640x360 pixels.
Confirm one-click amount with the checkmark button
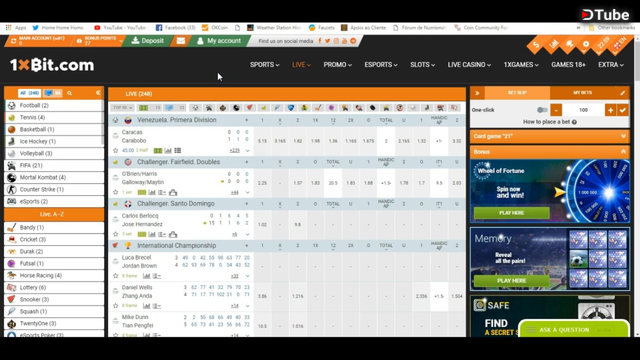tap(622, 110)
